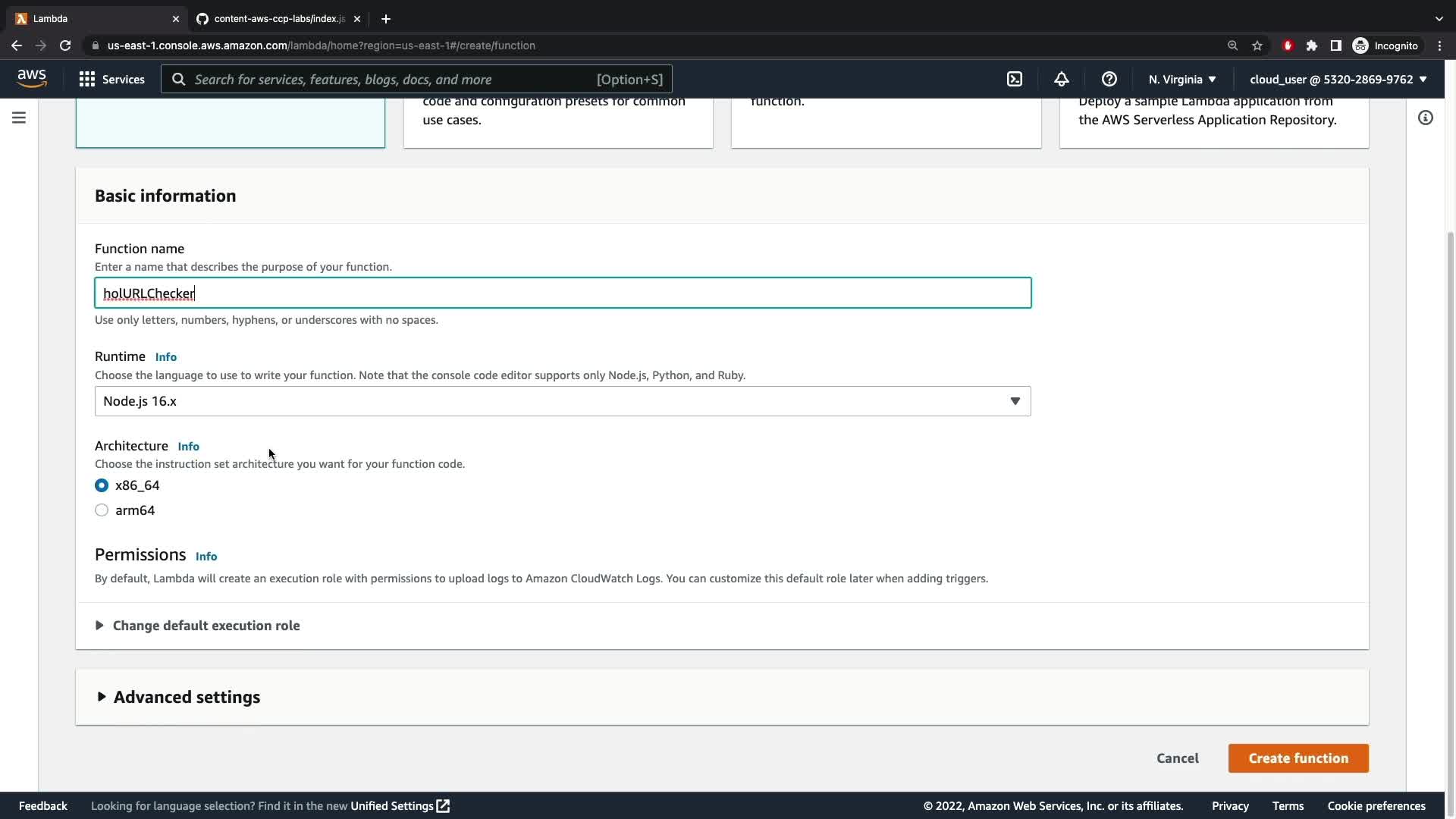Open the right-side info panel icon
This screenshot has height=819, width=1456.
click(1426, 118)
